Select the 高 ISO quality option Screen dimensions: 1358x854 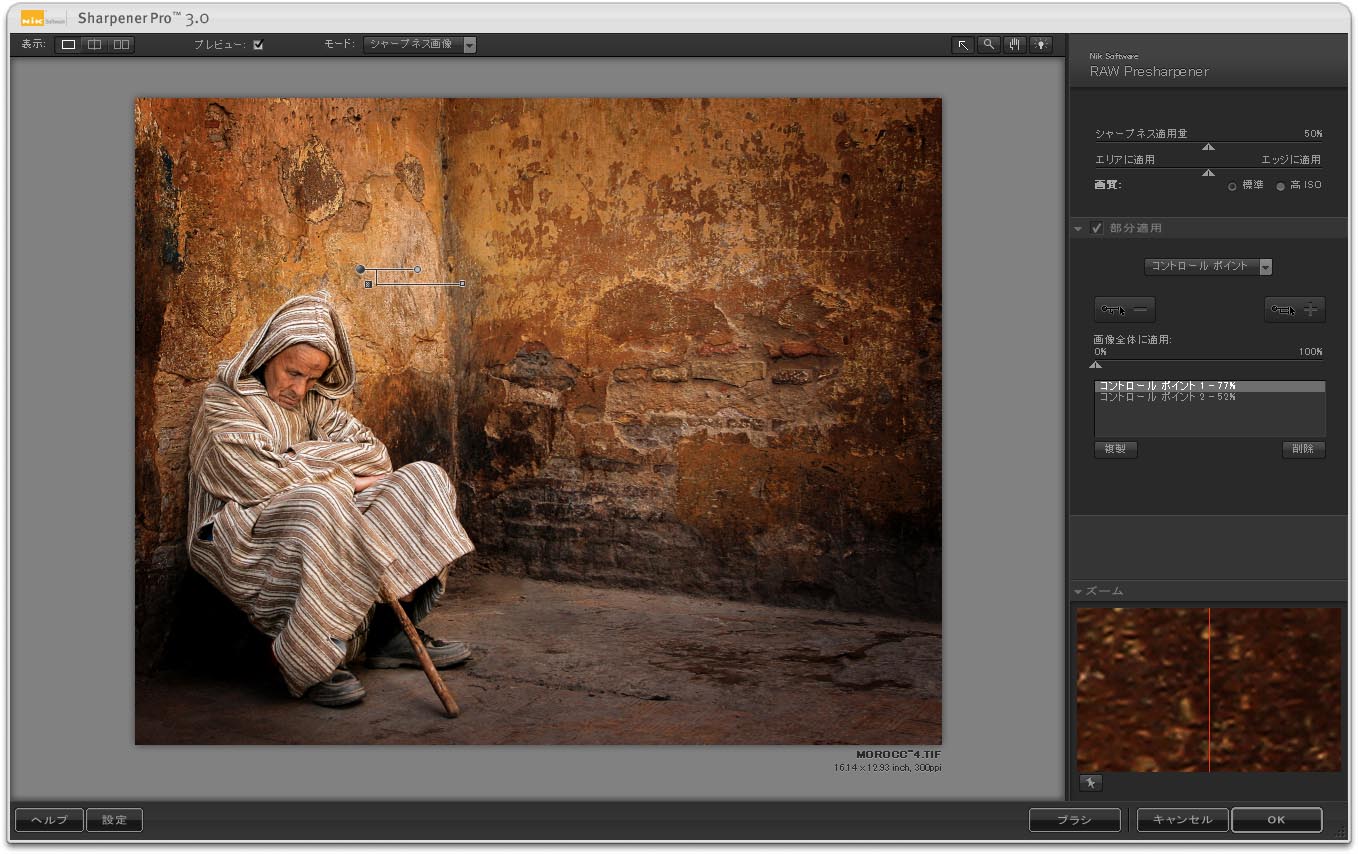pos(1281,186)
